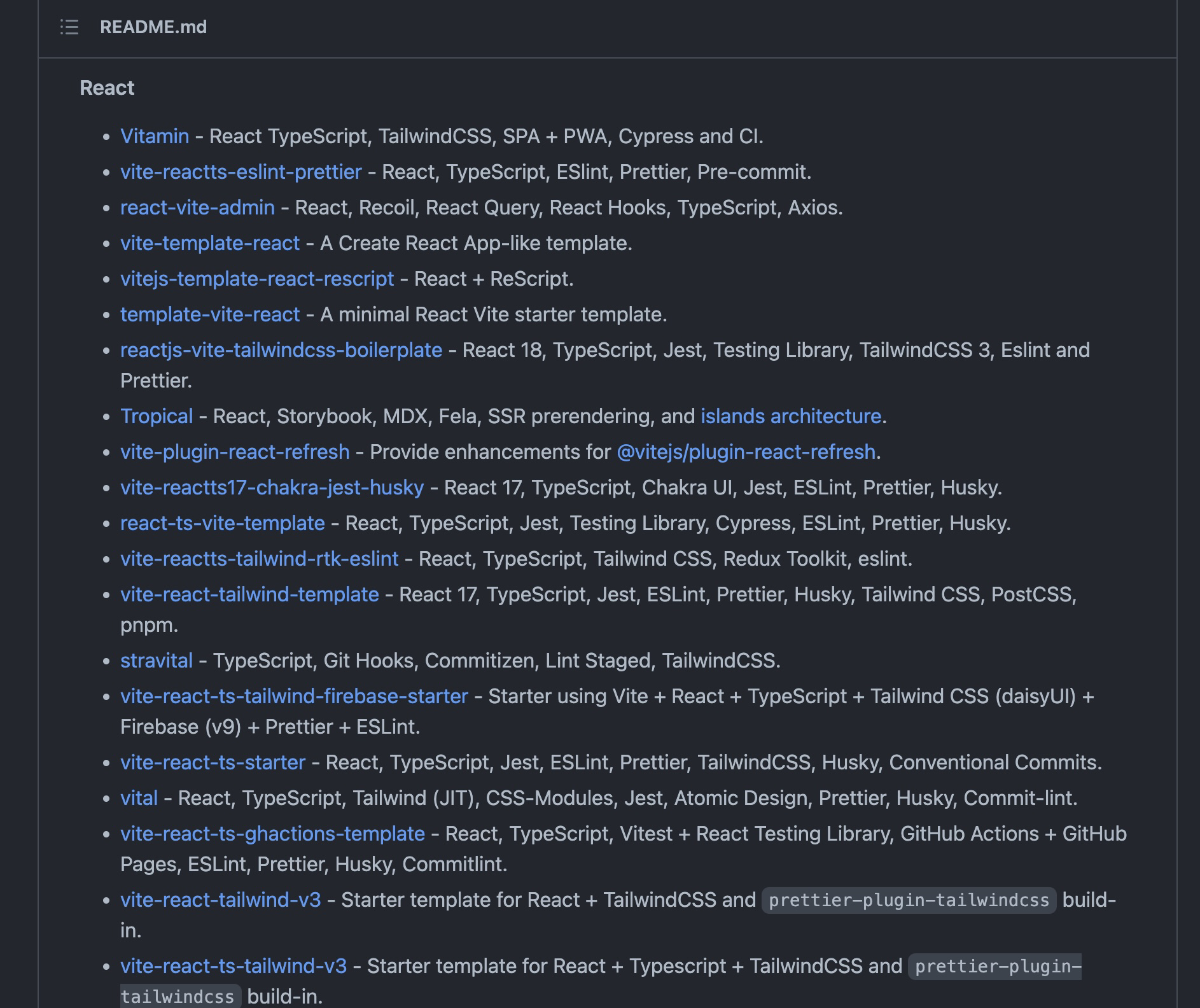This screenshot has height=1008, width=1200.
Task: Click text 'Pages, ESLint, Prettier, Husky, Commitlint.'
Action: [x=314, y=864]
